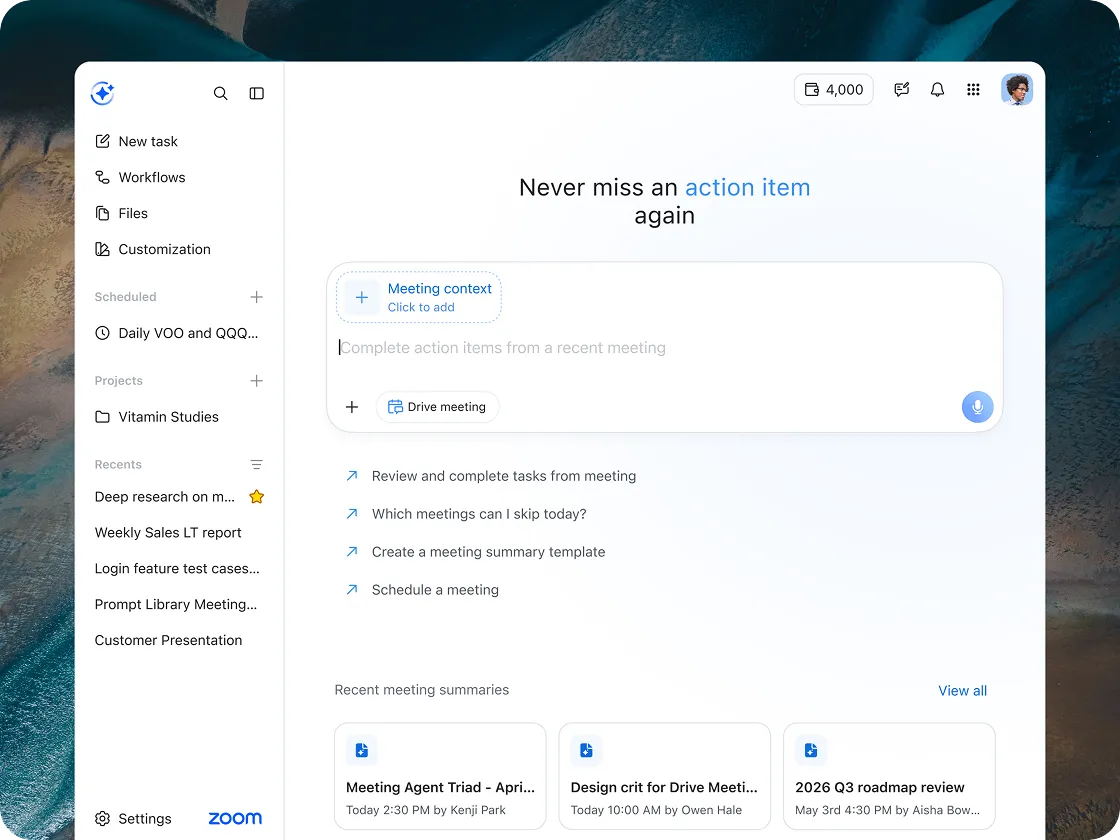Open Prompt Library Meeting recent item
The image size is (1120, 840).
coord(176,604)
